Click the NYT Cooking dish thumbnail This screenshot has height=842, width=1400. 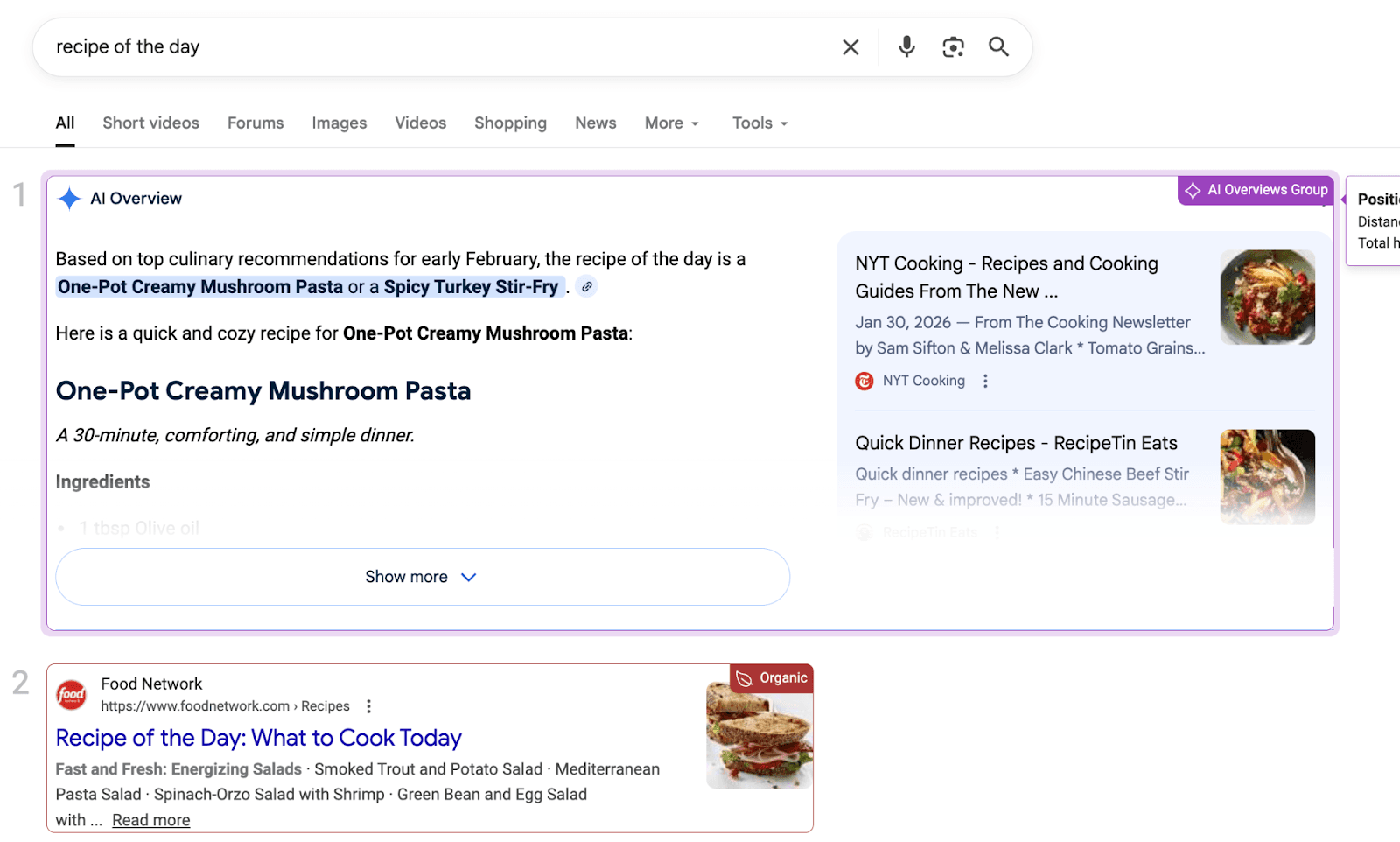pos(1268,298)
